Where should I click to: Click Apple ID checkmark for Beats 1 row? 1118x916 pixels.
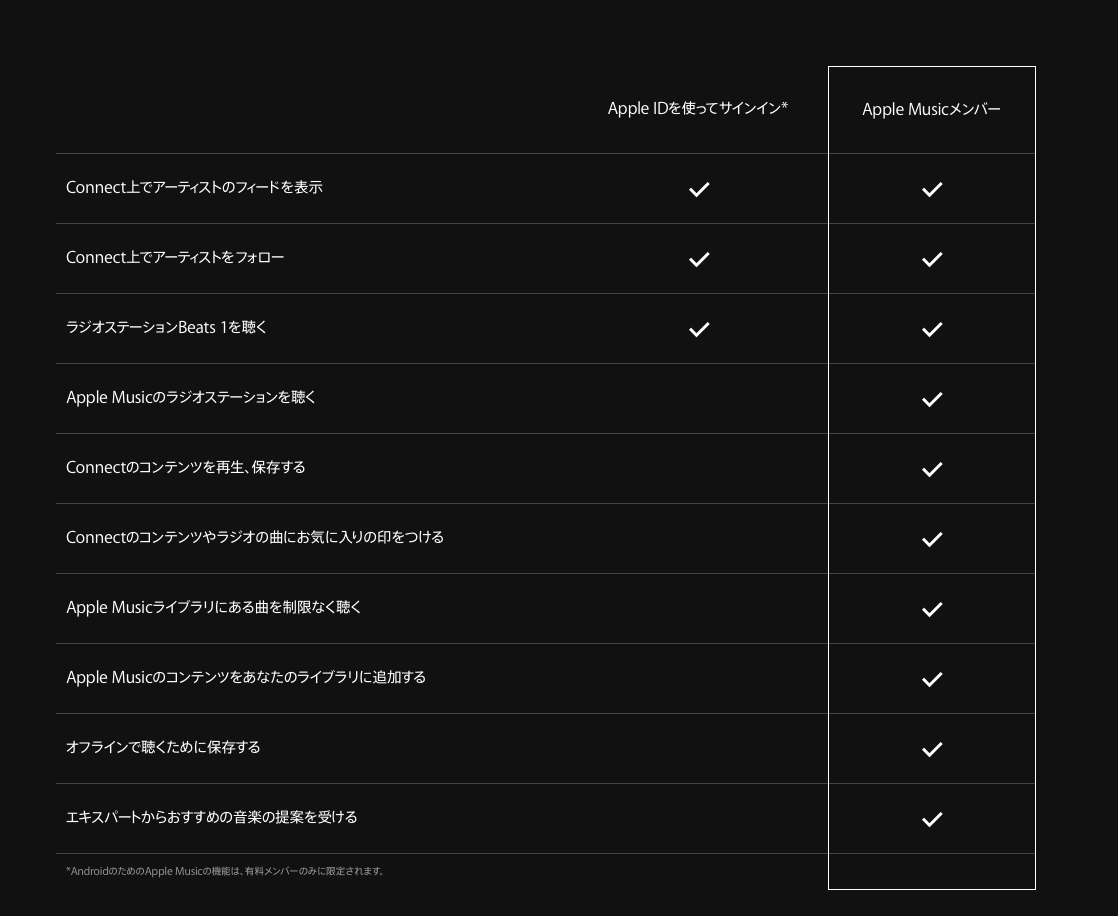(x=699, y=329)
